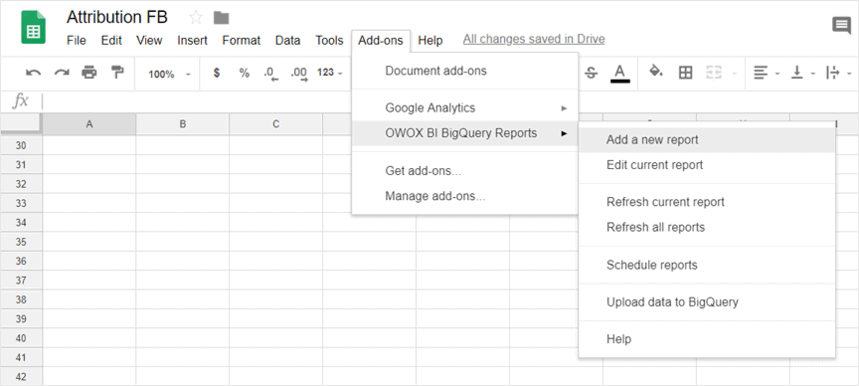This screenshot has height=386, width=859.
Task: Close the Add-ons menu
Action: click(381, 40)
